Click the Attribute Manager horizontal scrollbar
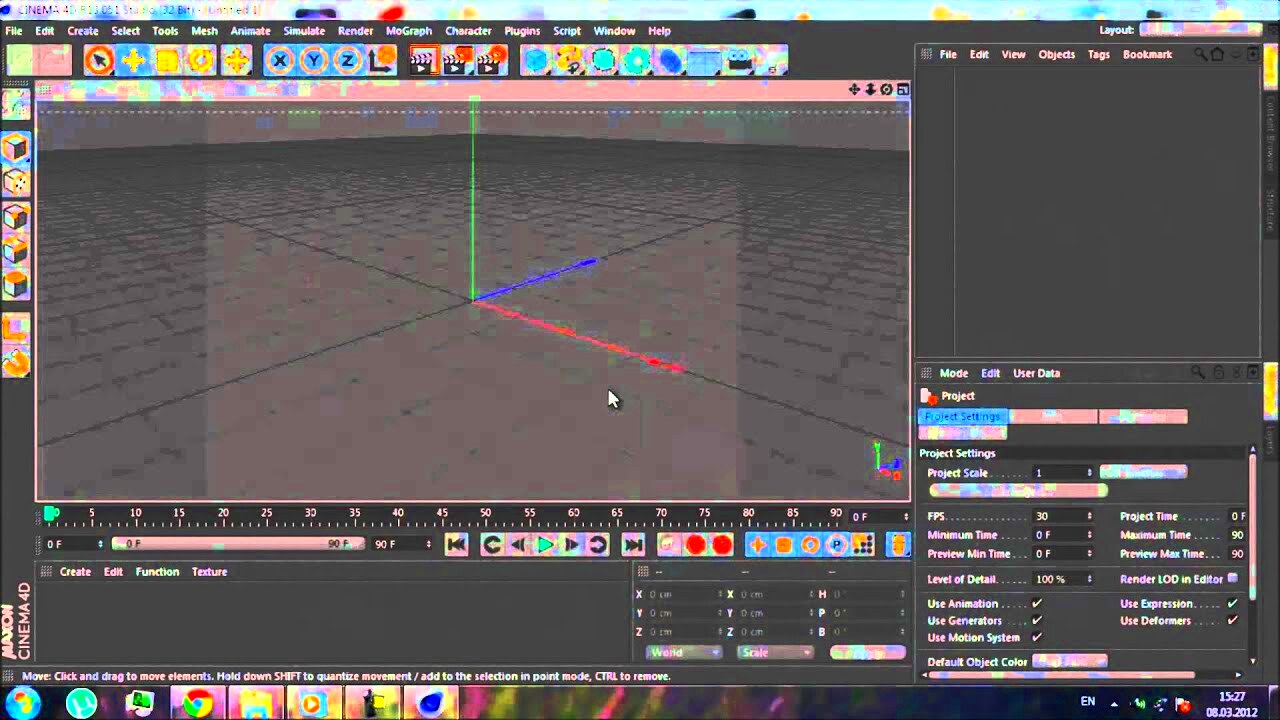This screenshot has height=720, width=1280. pyautogui.click(x=1062, y=675)
